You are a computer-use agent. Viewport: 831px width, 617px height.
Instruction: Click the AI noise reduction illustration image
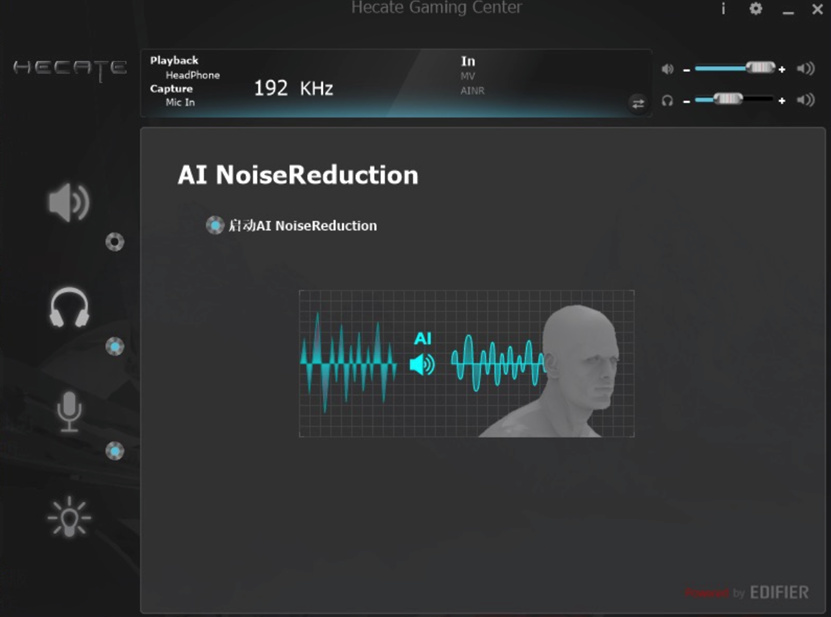coord(466,364)
